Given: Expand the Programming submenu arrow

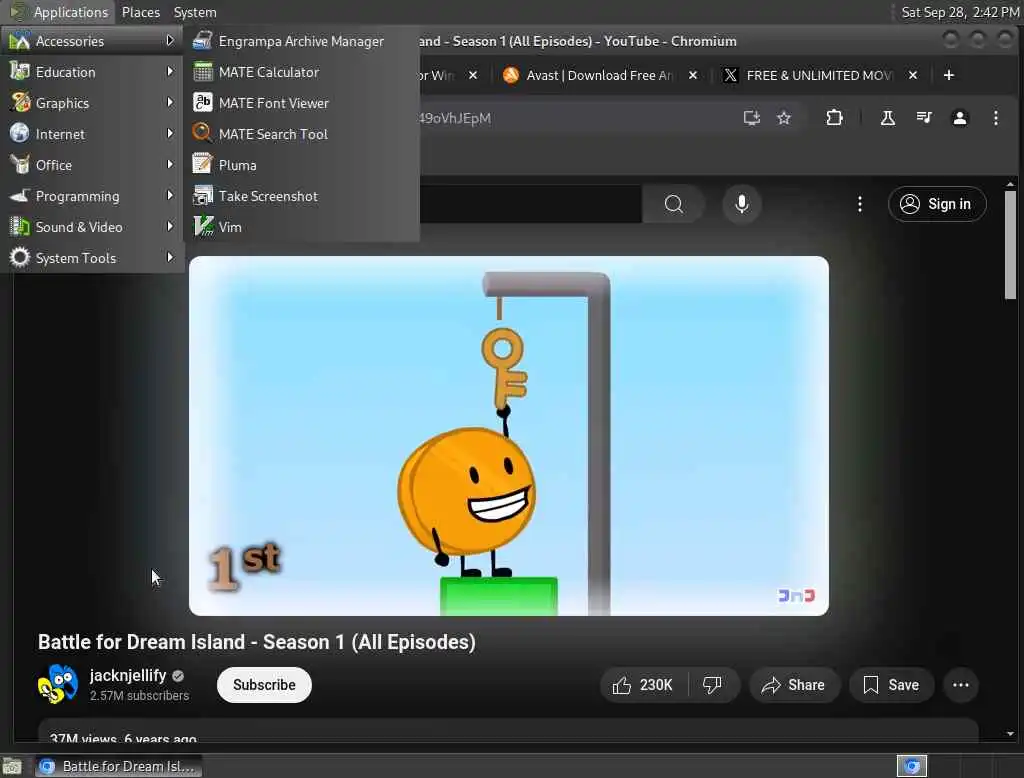Looking at the screenshot, I should 170,195.
